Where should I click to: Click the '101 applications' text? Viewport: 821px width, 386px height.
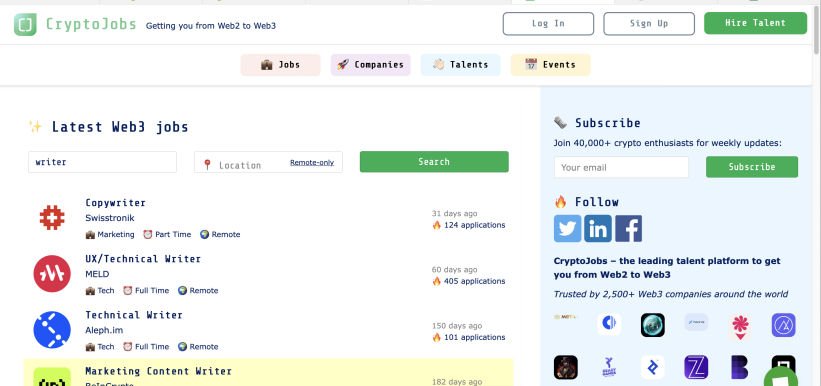[x=474, y=337]
